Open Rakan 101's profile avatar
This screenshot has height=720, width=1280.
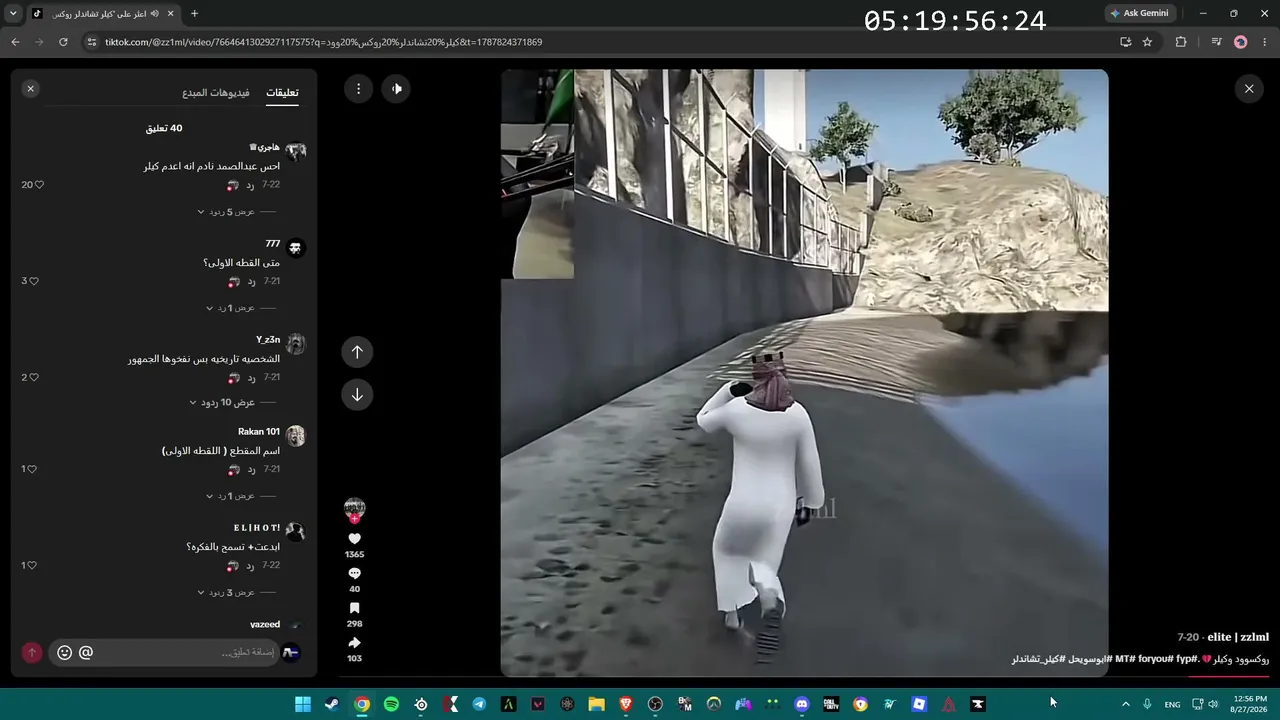pos(295,435)
